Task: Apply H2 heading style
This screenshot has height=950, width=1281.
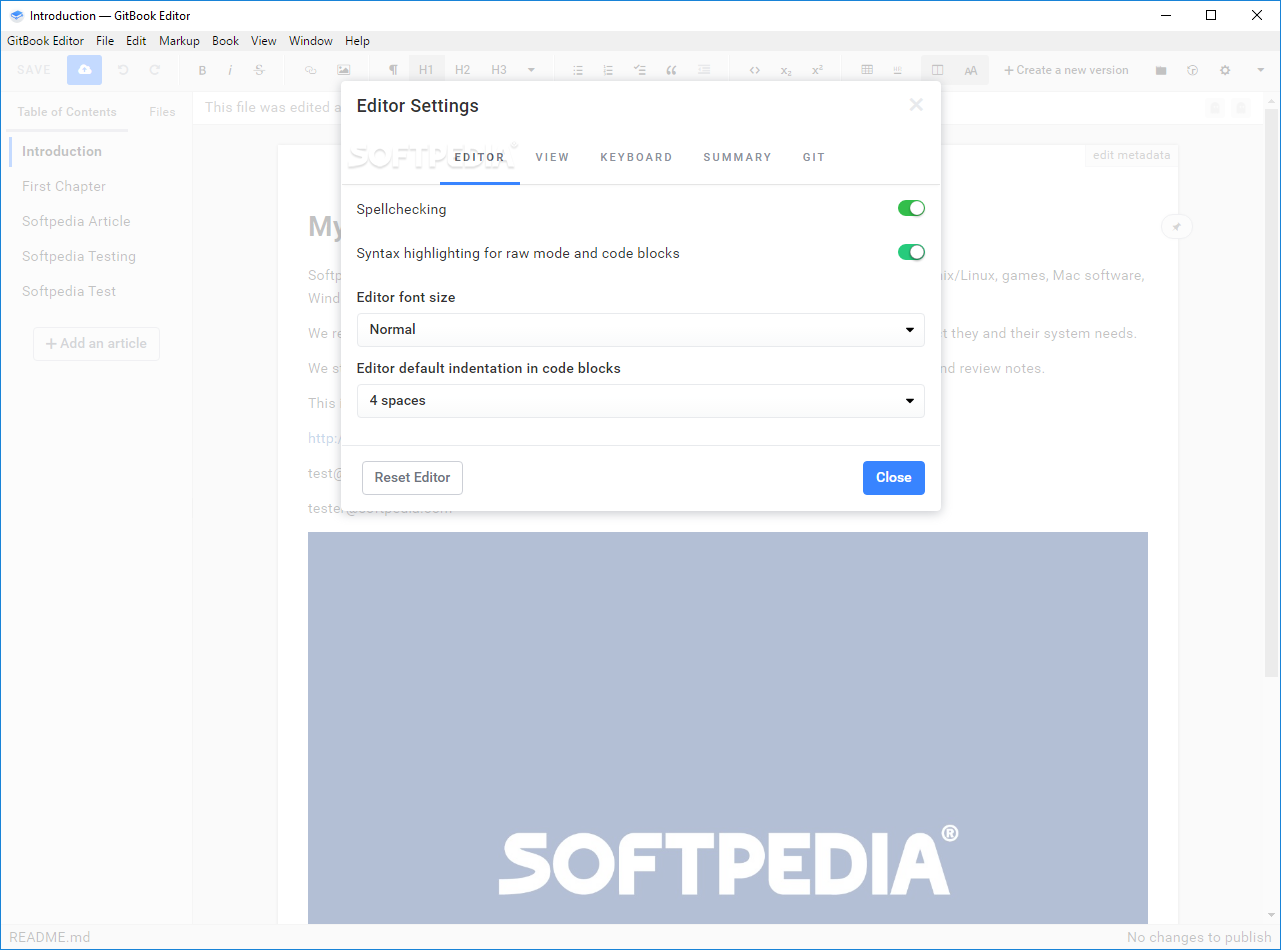Action: coord(462,70)
